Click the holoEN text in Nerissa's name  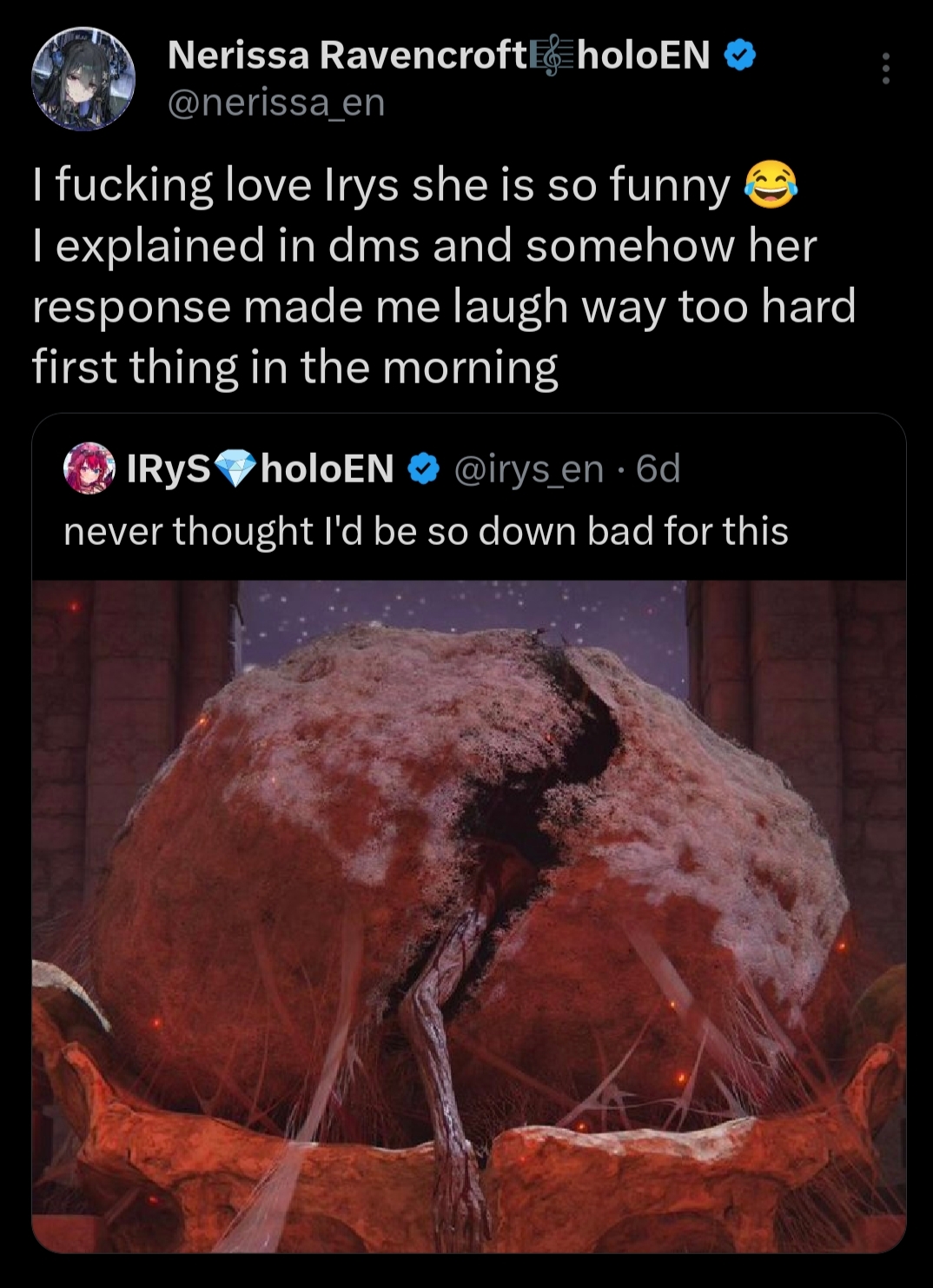pyautogui.click(x=644, y=56)
